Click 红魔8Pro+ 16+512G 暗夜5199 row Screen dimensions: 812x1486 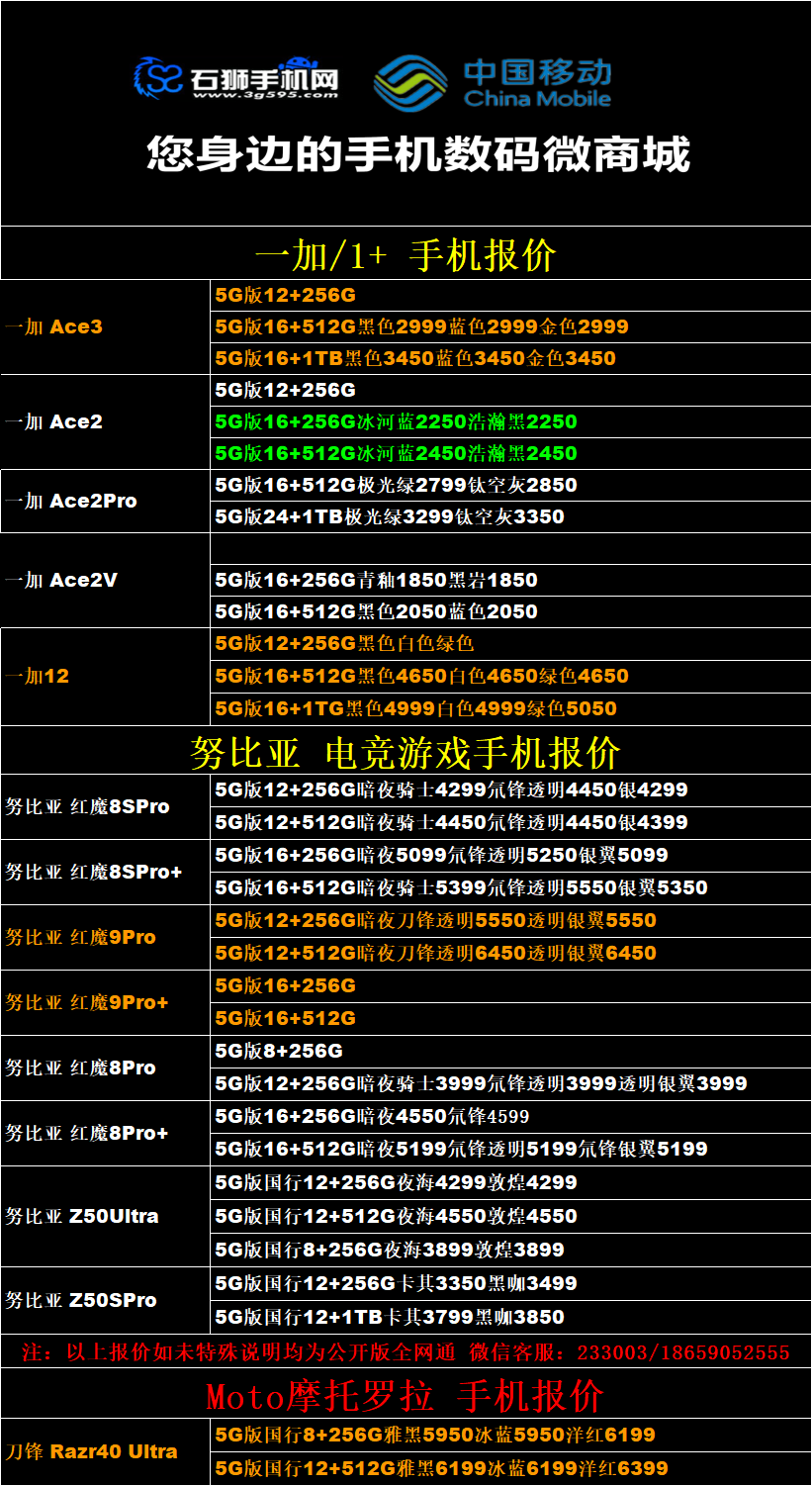coord(511,1150)
